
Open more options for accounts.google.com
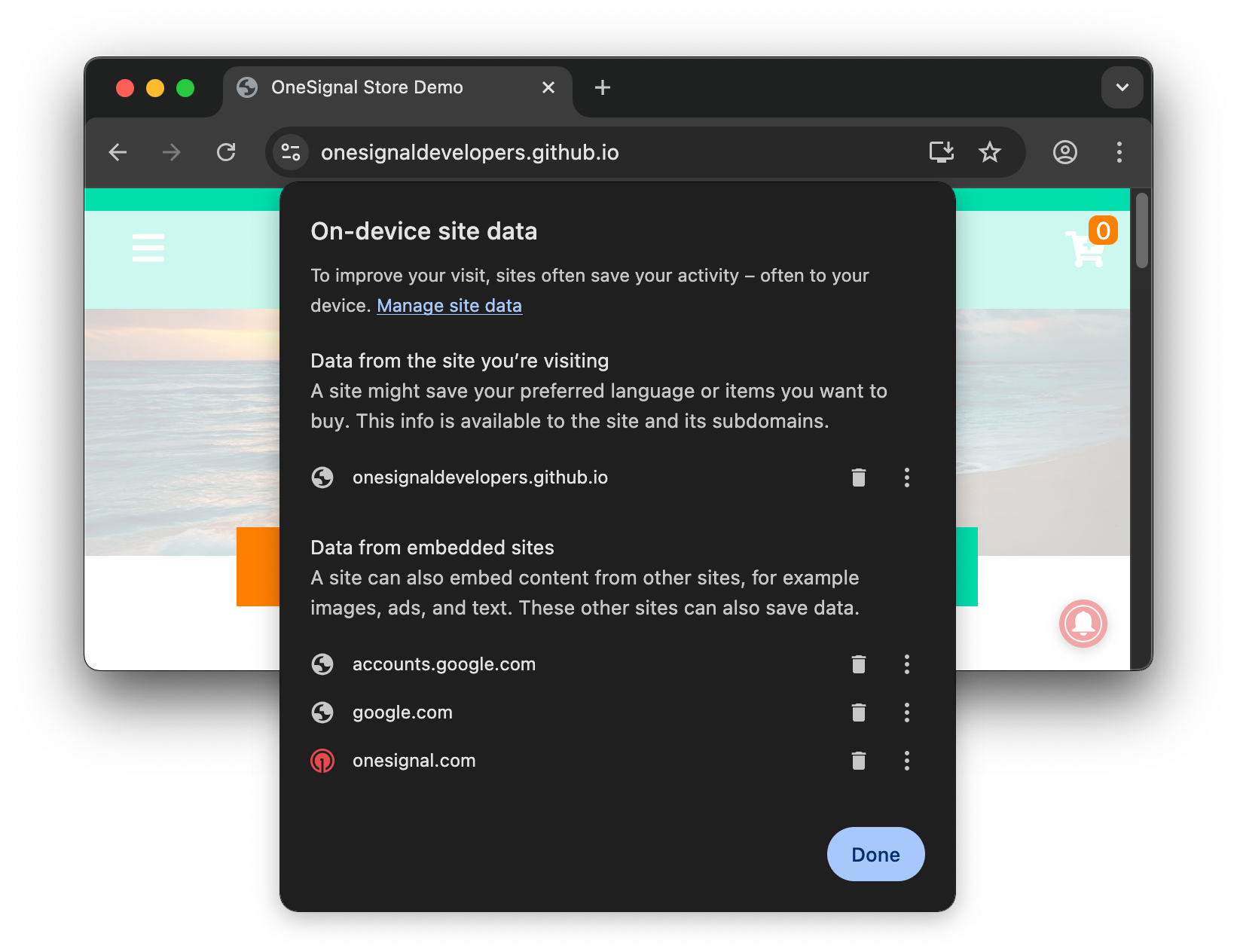(907, 664)
